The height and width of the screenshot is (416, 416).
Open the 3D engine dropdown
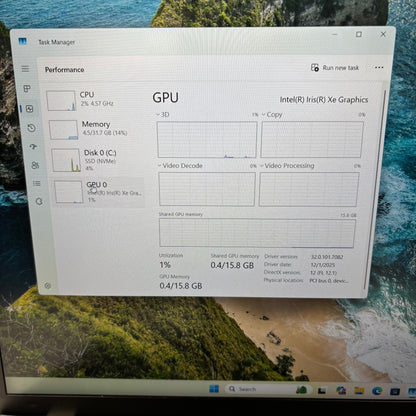point(163,115)
